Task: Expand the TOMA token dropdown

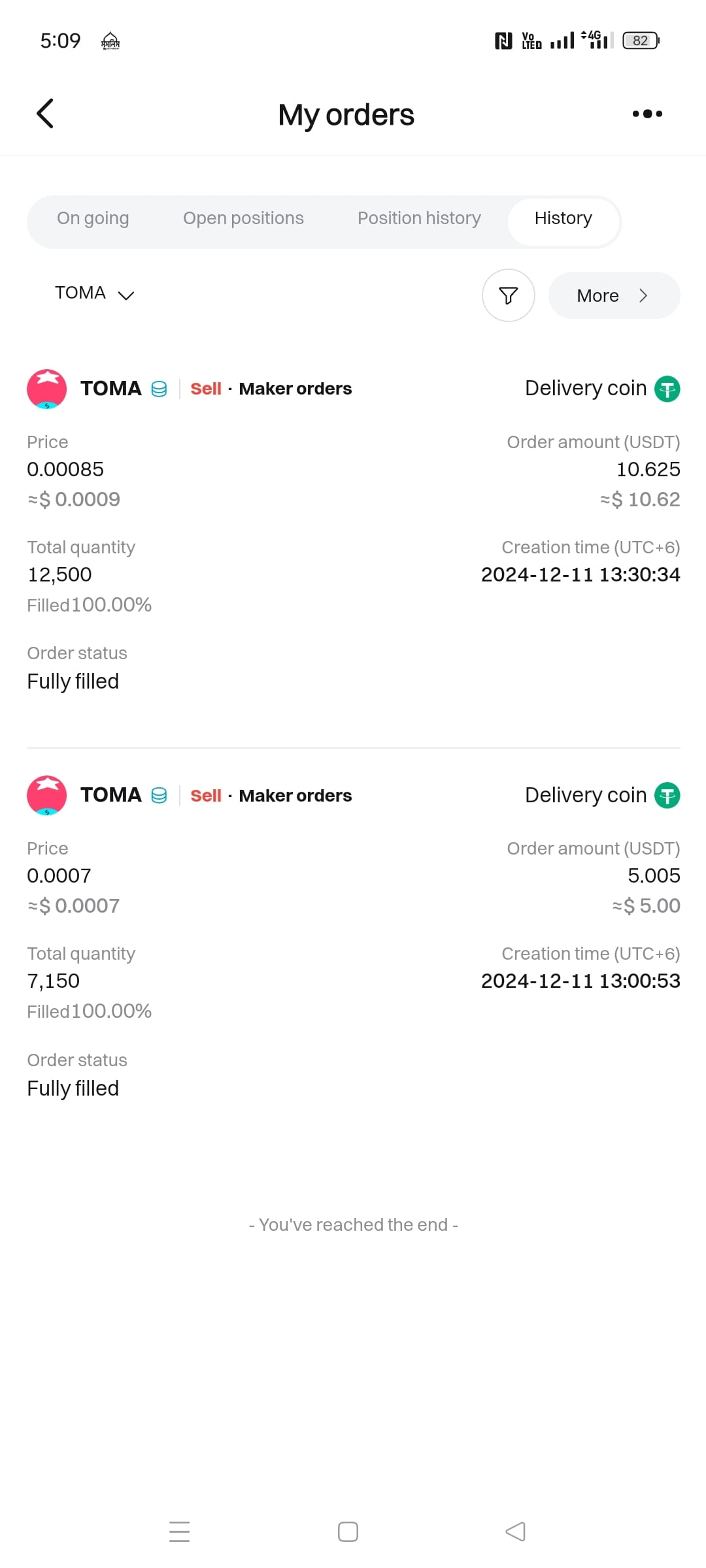Action: (x=94, y=293)
